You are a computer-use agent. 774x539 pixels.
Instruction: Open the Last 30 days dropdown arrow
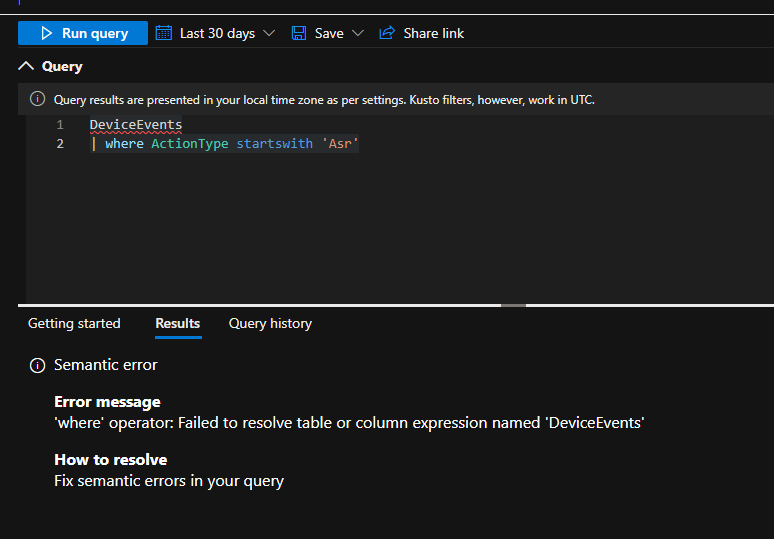tap(269, 33)
